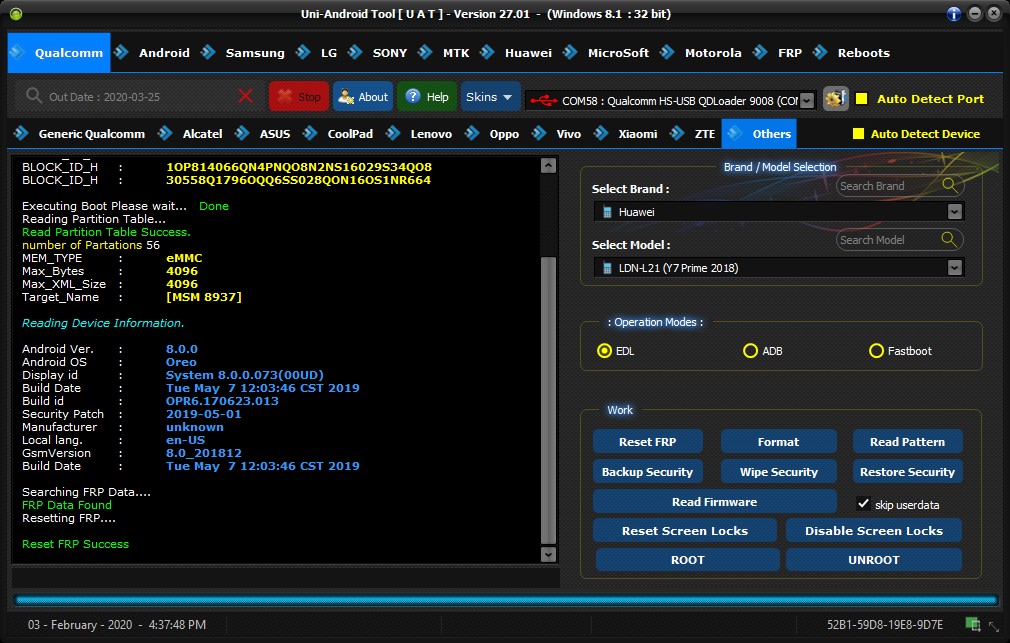Expand the Select Model dropdown (LDN-L21)
This screenshot has height=643, width=1010.
point(955,267)
